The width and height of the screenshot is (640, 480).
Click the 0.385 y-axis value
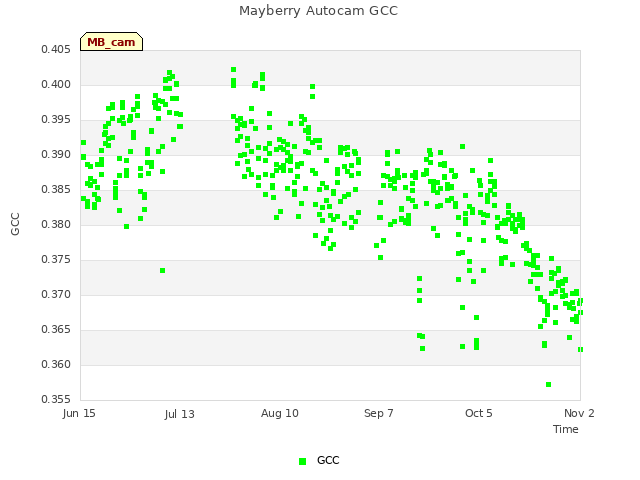pyautogui.click(x=56, y=189)
